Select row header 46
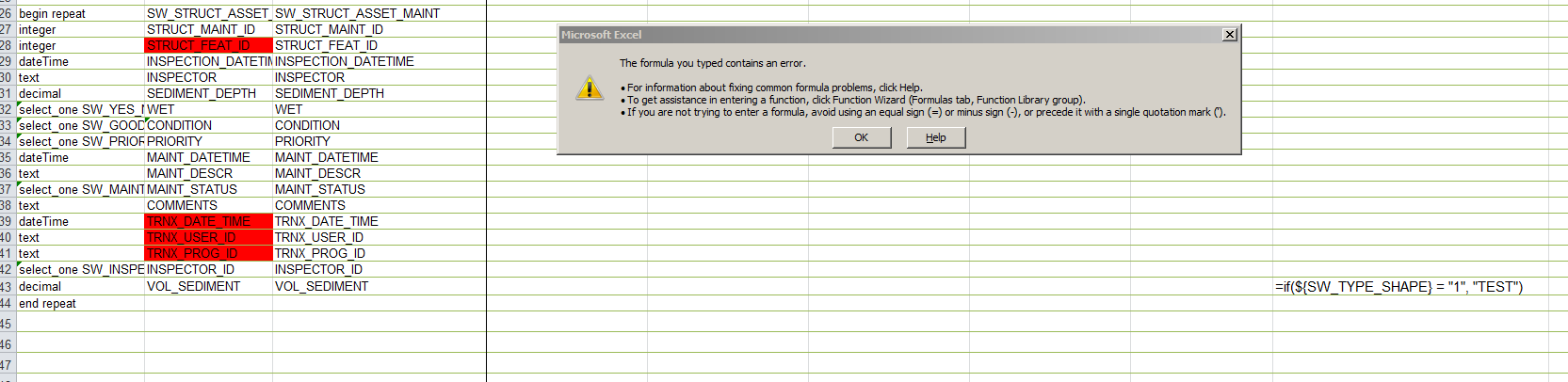Viewport: 1568px width, 382px height. pyautogui.click(x=7, y=344)
